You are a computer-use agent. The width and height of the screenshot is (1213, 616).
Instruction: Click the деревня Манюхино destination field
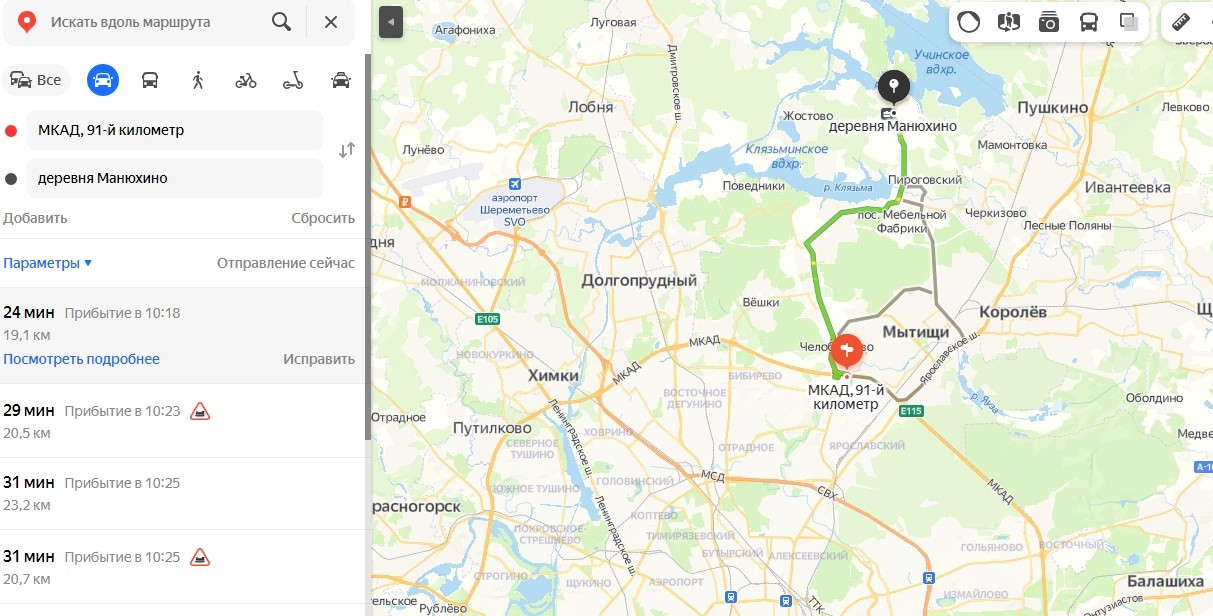pos(175,178)
